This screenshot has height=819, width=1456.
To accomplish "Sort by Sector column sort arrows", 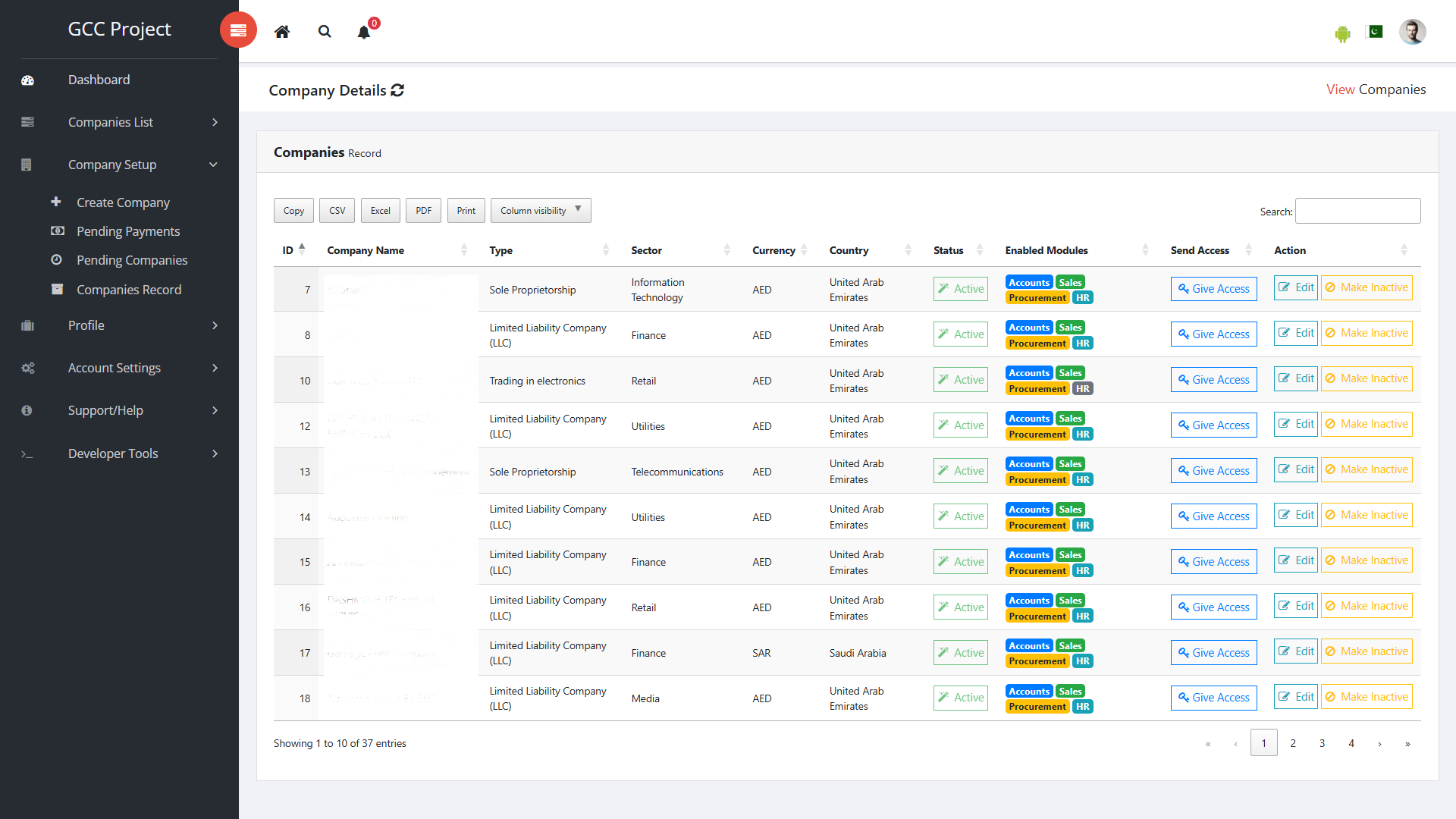I will (x=727, y=249).
